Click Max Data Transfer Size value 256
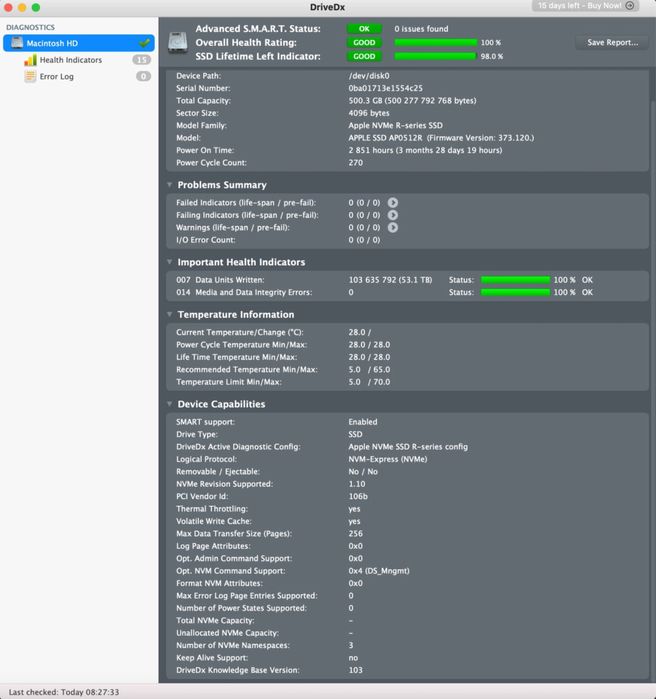 click(356, 534)
